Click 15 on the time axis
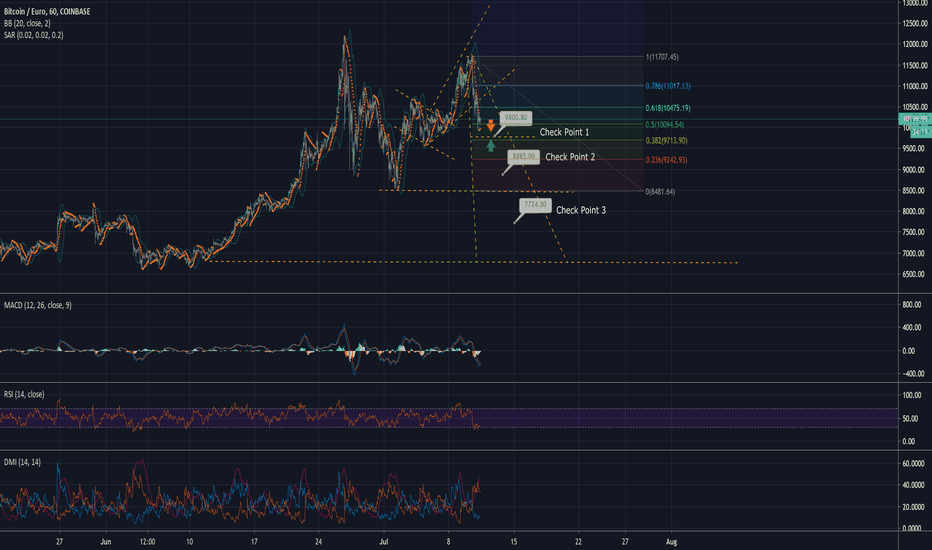Viewport: 932px width, 550px height. [514, 542]
